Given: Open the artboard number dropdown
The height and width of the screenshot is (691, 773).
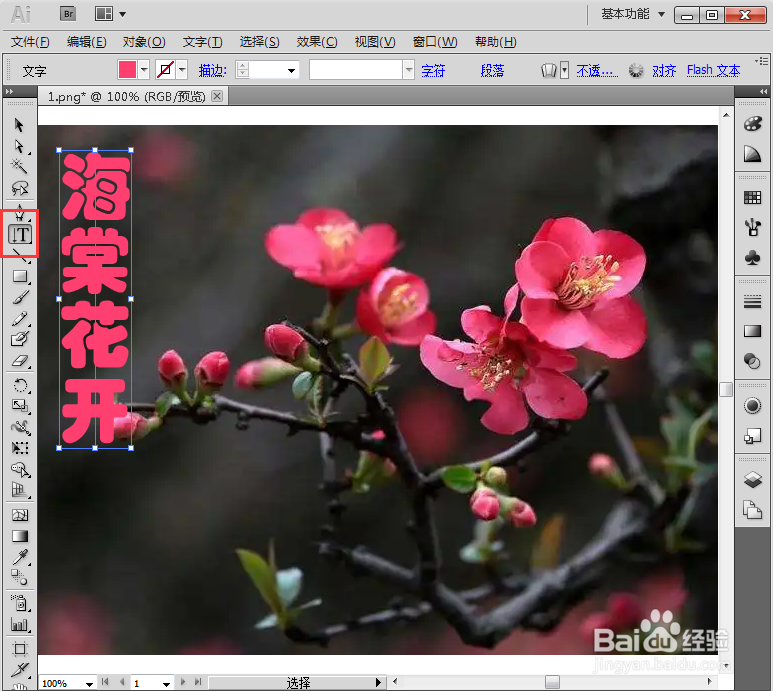Looking at the screenshot, I should pos(166,684).
